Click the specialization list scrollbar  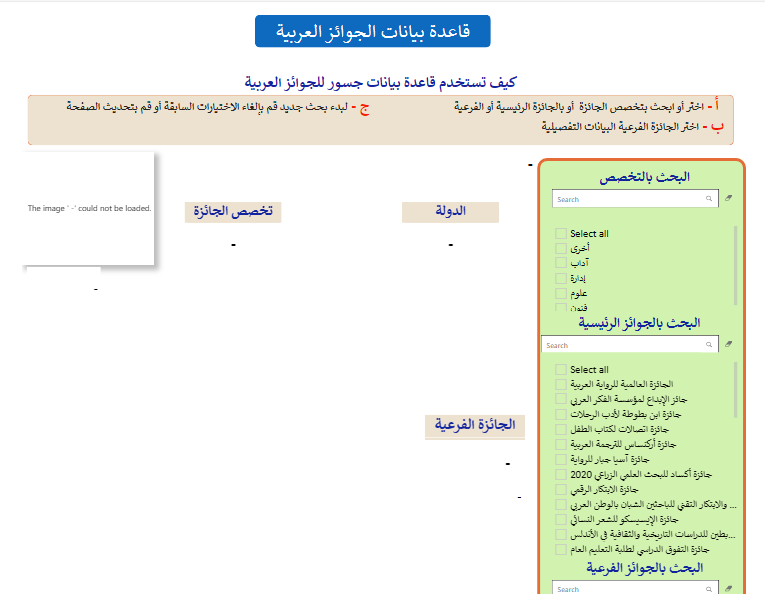(x=735, y=265)
